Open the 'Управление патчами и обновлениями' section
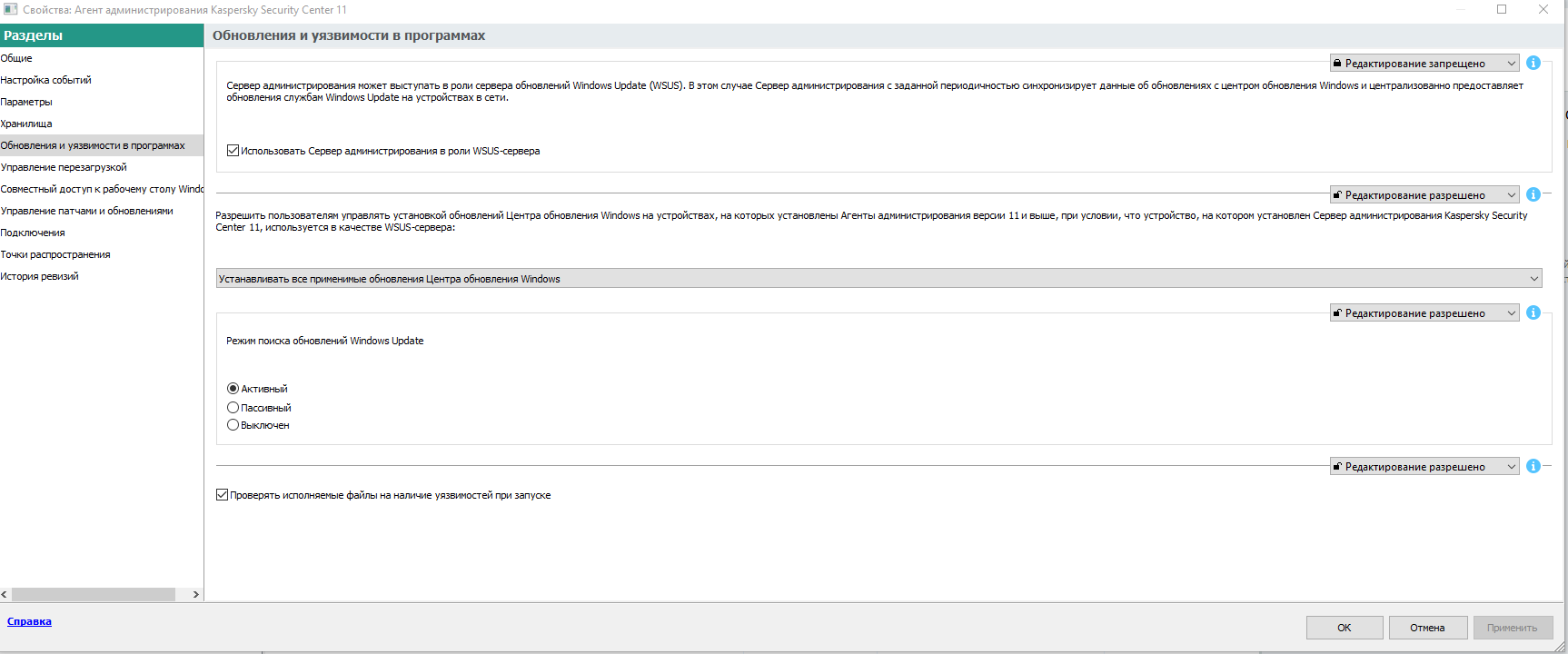Screen dimensions: 1568x654 [x=86, y=211]
